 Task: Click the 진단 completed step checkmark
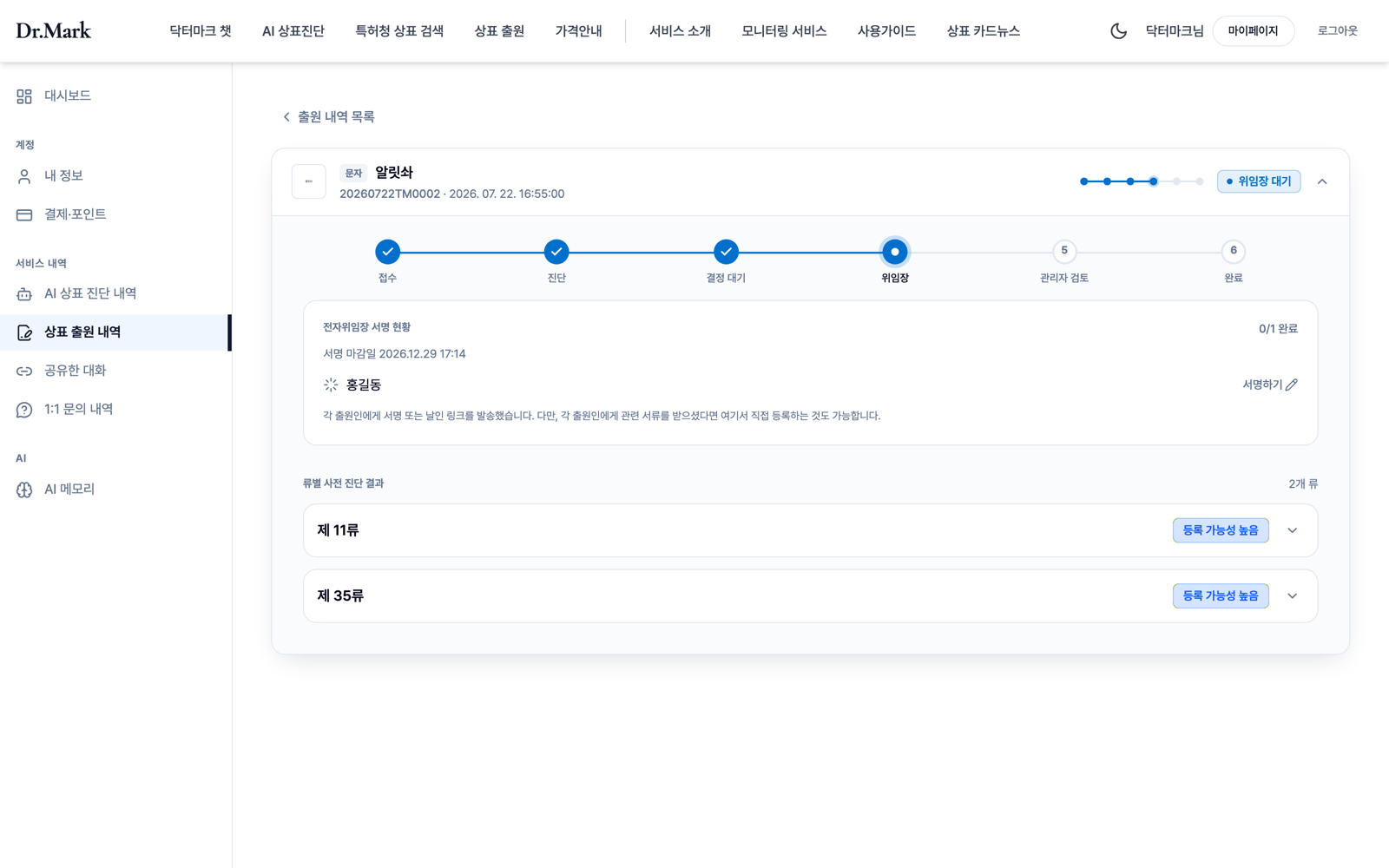point(556,252)
